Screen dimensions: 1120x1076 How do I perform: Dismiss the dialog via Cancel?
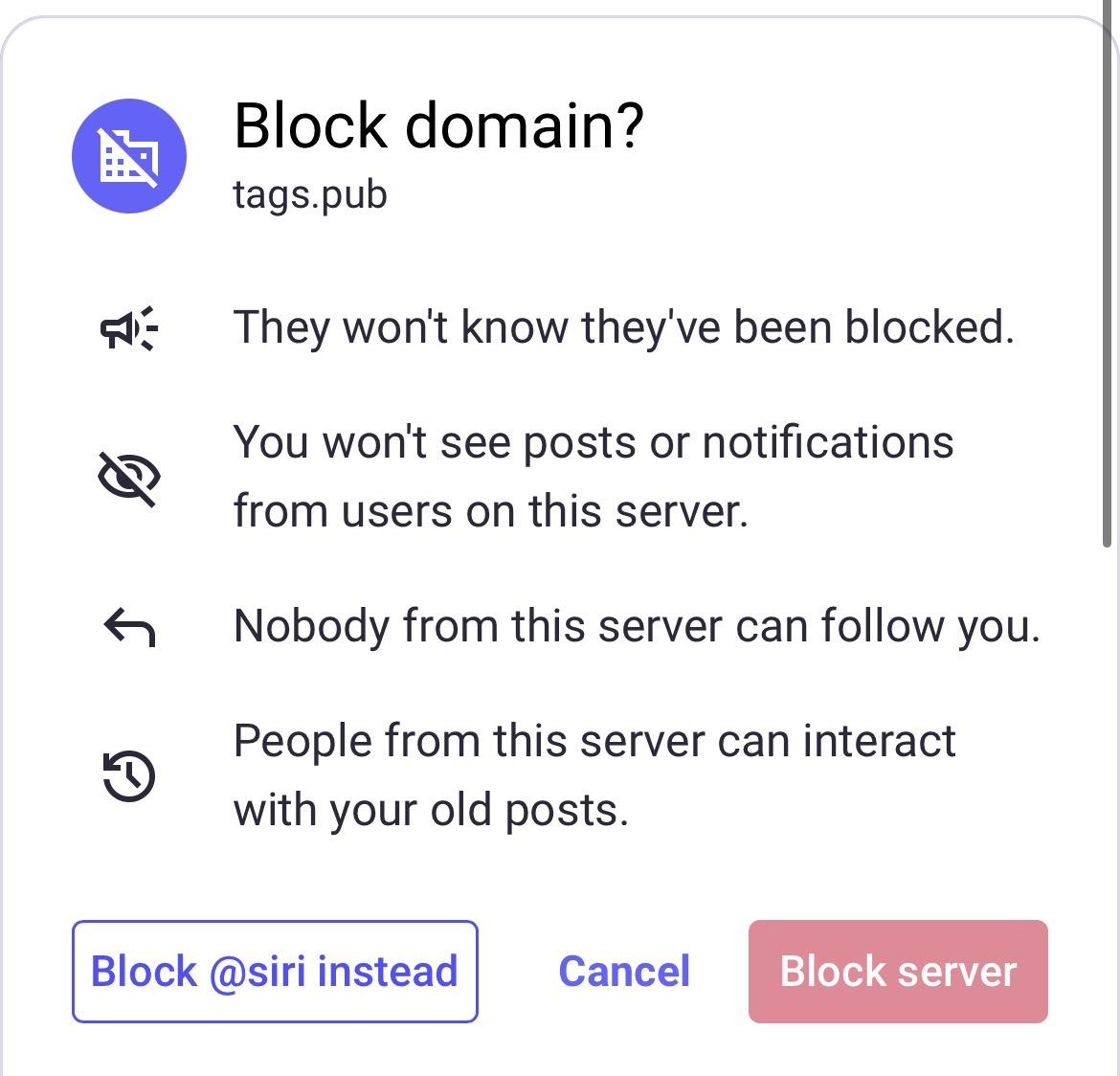pos(624,972)
